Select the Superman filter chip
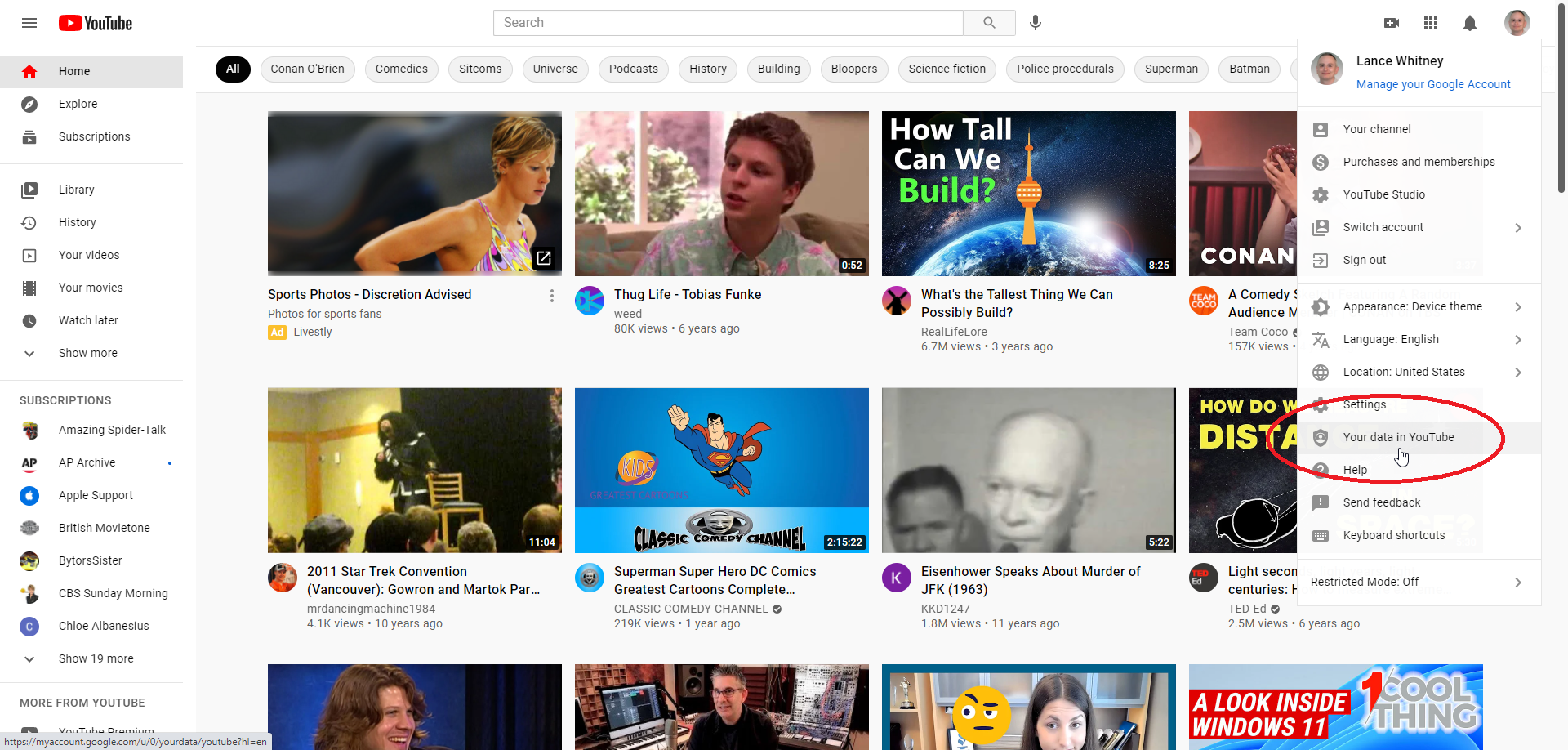This screenshot has height=750, width=1568. [x=1171, y=69]
